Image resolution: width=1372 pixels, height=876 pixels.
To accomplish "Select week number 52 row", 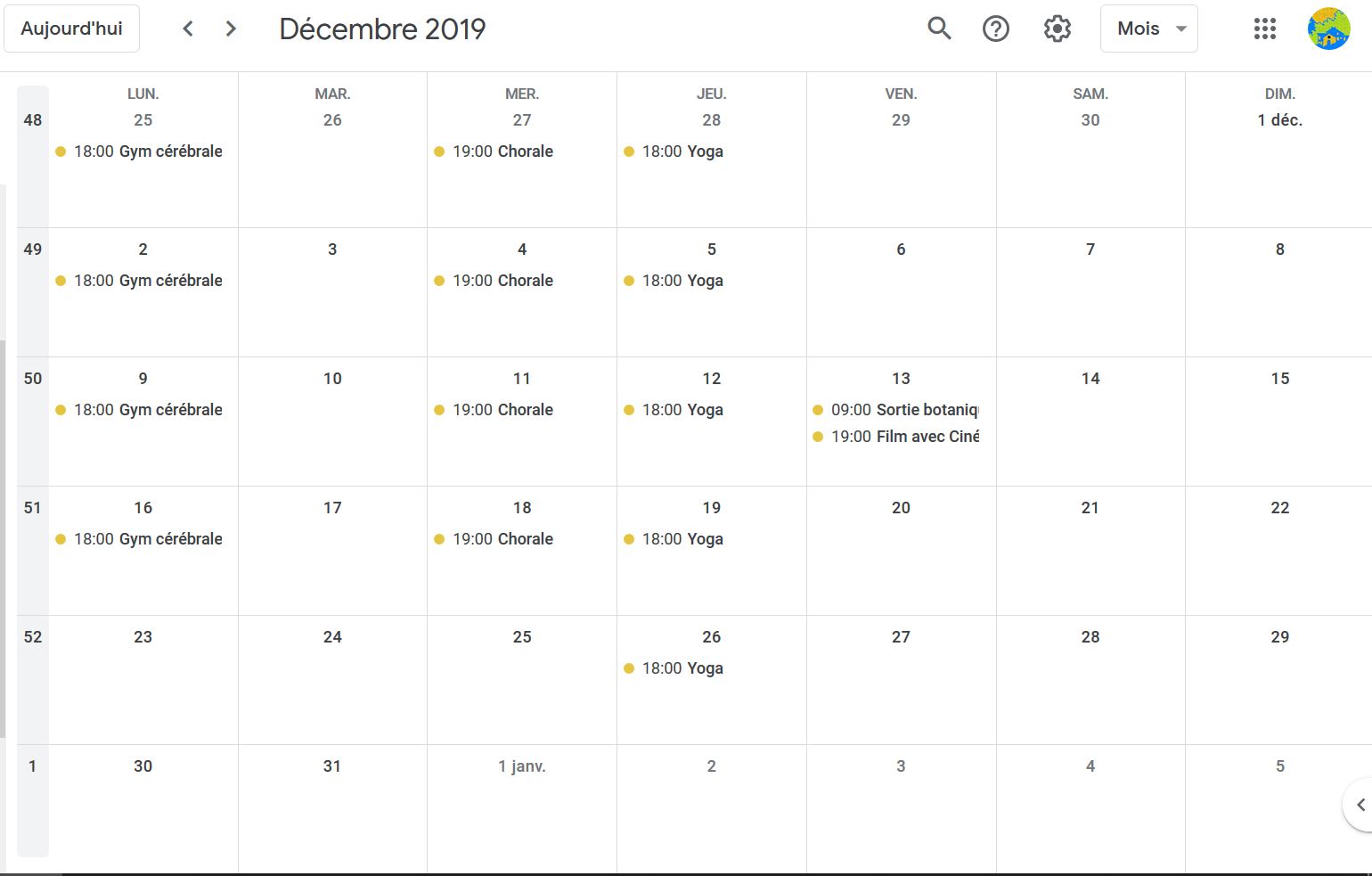I will [33, 637].
